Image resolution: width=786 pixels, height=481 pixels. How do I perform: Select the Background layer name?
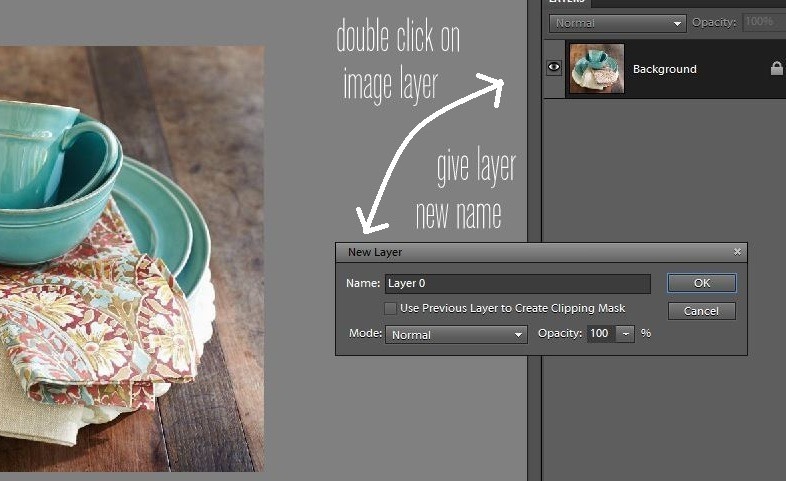[665, 69]
